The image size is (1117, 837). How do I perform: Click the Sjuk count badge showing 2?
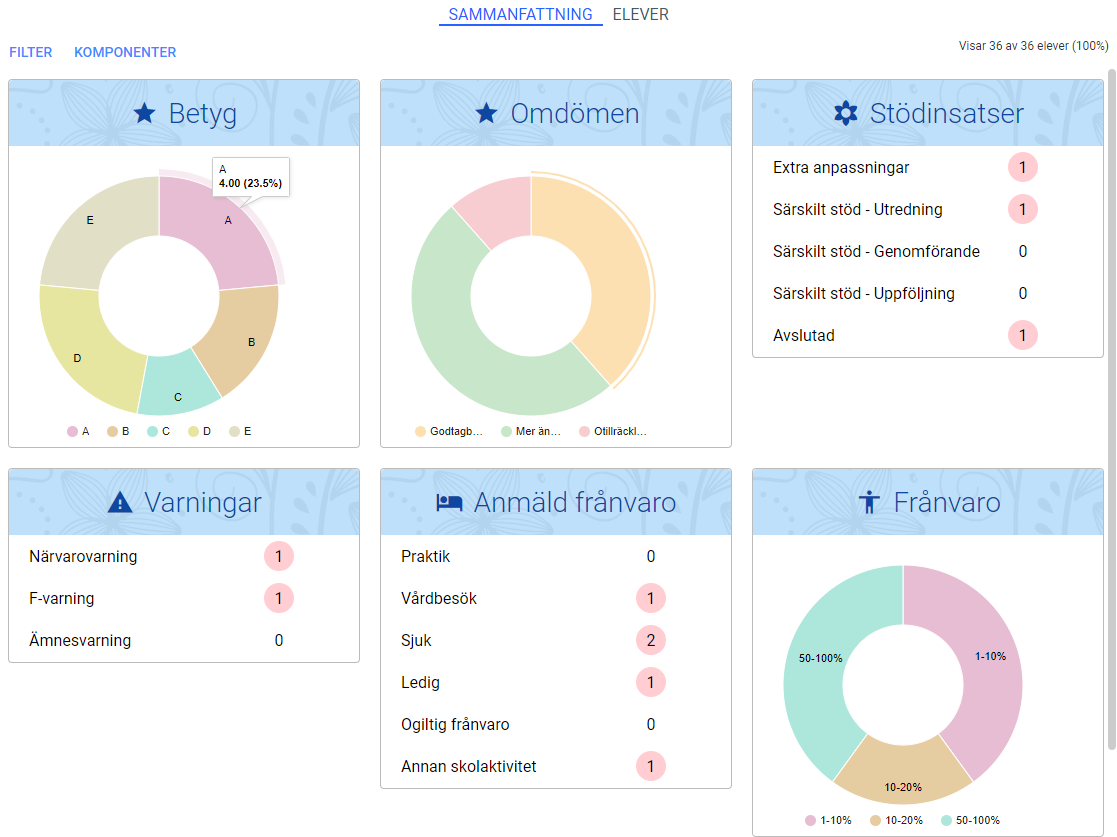point(650,640)
